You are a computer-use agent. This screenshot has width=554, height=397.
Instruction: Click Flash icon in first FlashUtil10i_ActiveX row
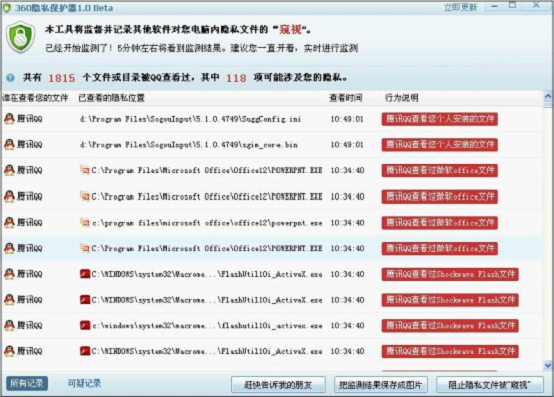point(85,274)
